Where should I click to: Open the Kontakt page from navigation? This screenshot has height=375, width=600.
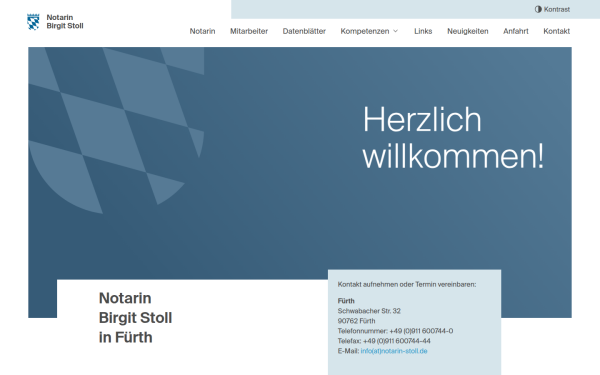556,31
